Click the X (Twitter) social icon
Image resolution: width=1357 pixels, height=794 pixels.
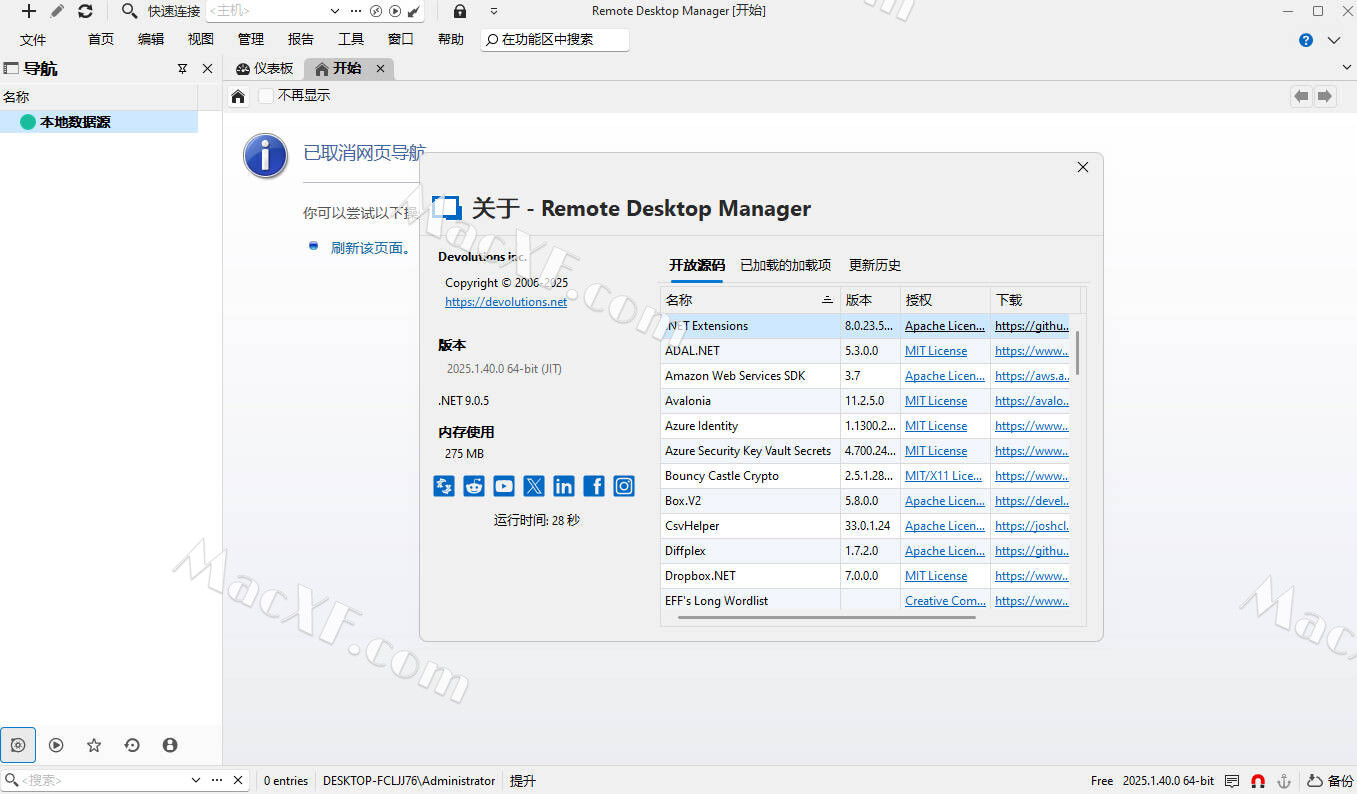(534, 486)
